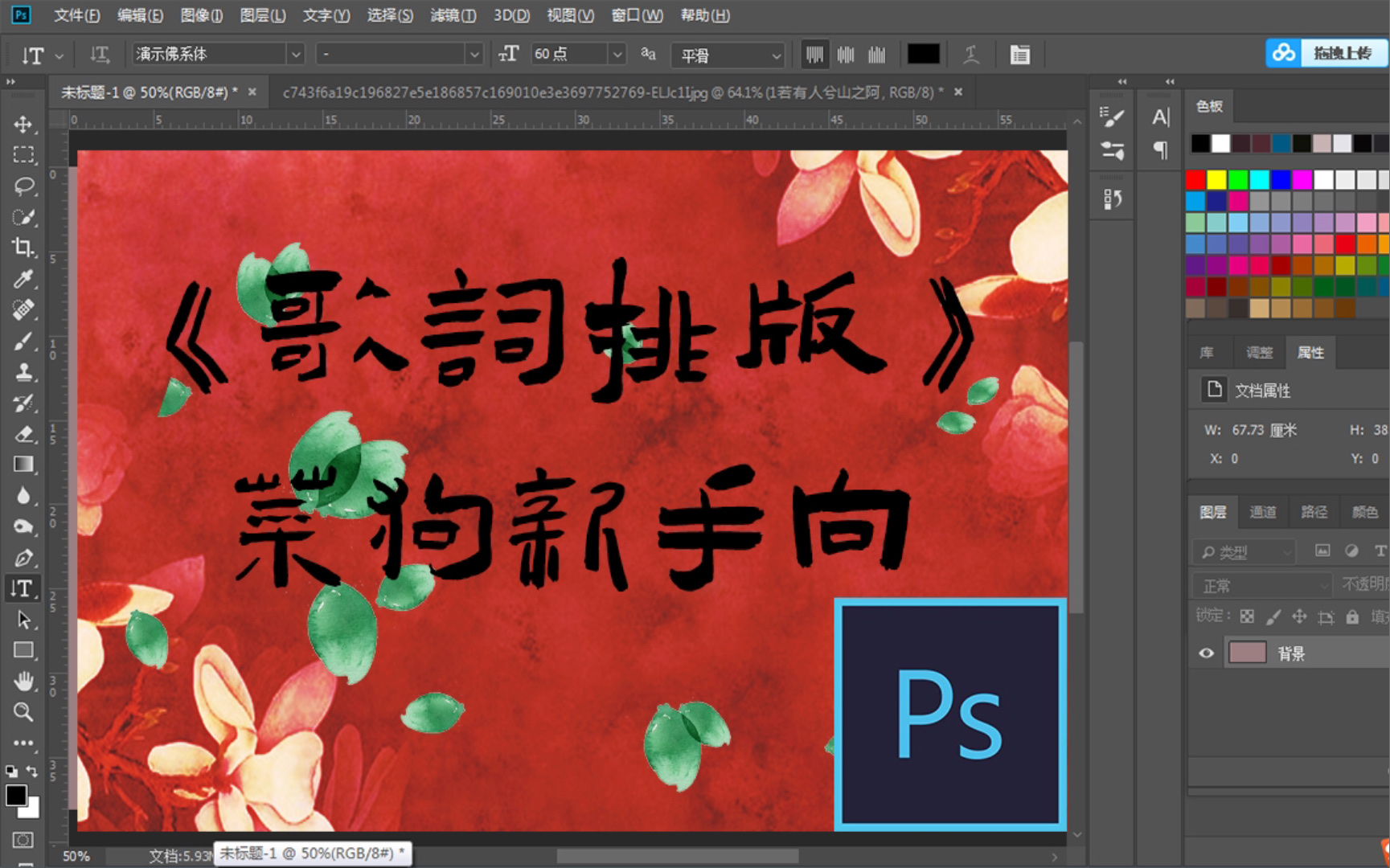The height and width of the screenshot is (868, 1390).
Task: Click the 背景 layer thumbnail
Action: (1247, 653)
